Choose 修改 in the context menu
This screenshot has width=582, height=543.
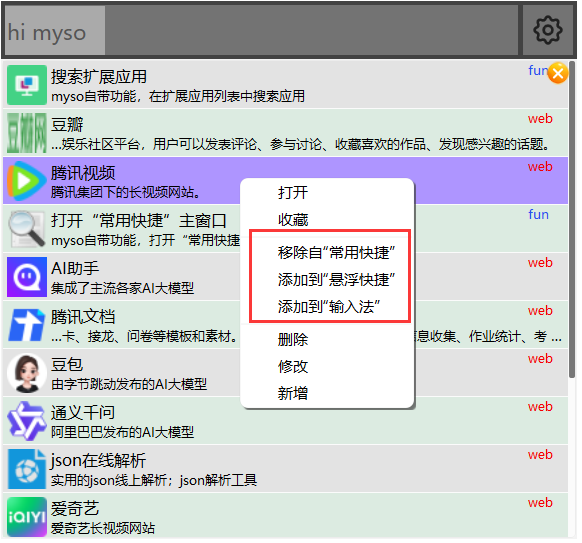click(293, 367)
